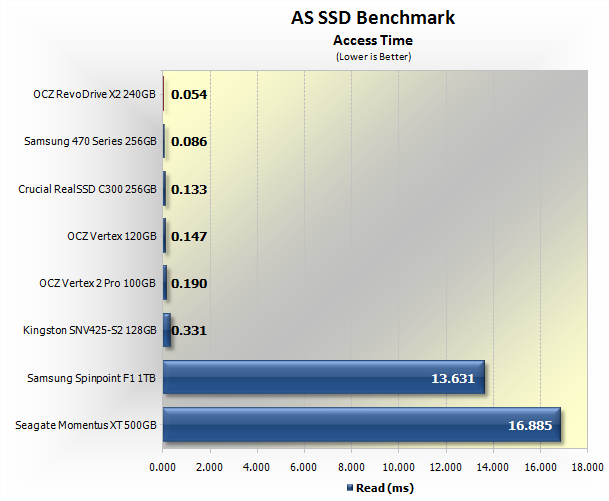Click the 4.000 axis tick label

[256, 467]
